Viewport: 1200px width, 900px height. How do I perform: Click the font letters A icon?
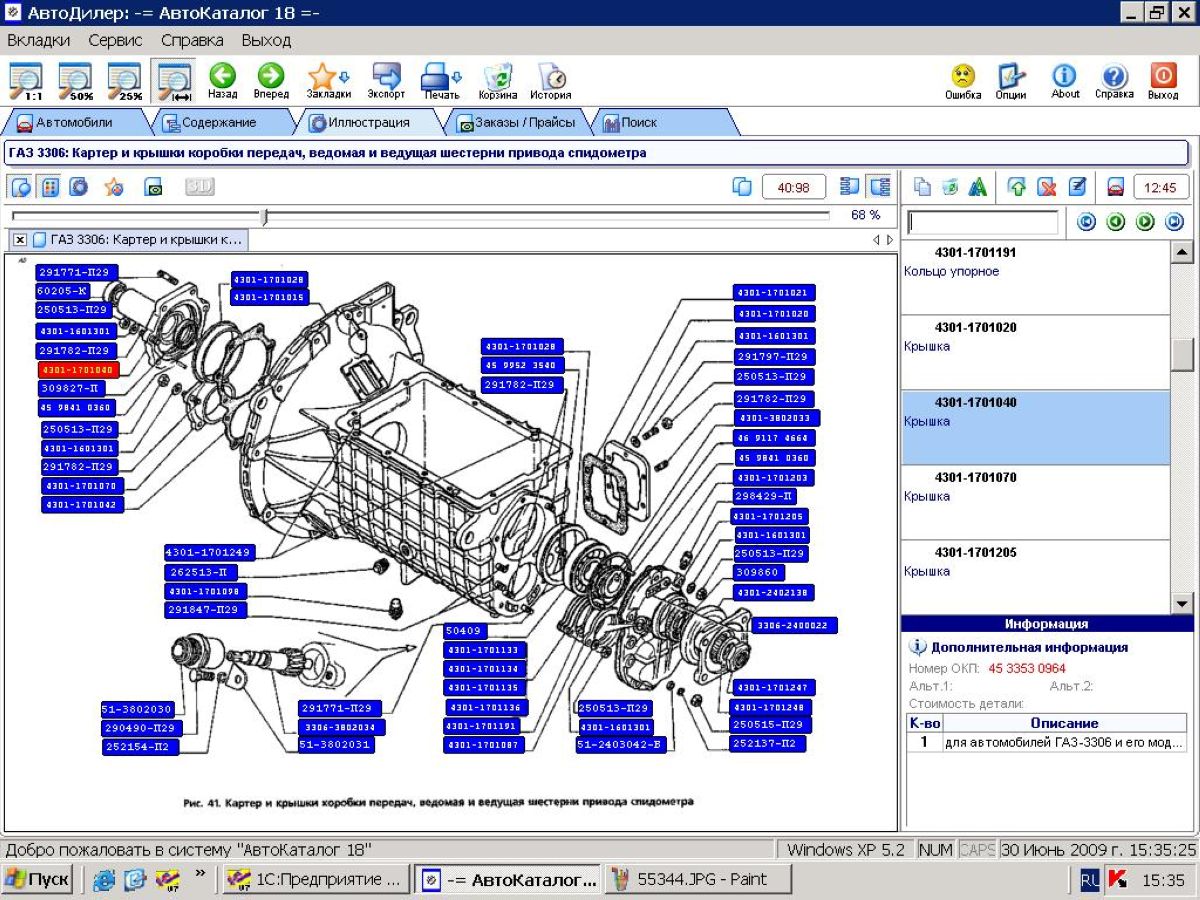[x=978, y=187]
